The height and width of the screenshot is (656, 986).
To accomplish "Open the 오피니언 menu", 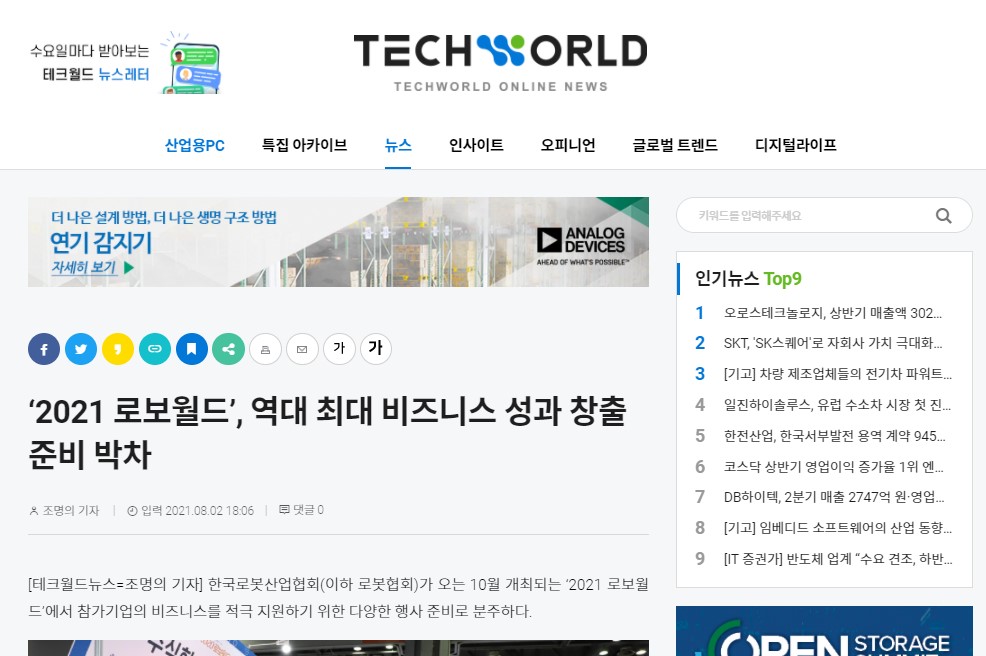I will (568, 145).
